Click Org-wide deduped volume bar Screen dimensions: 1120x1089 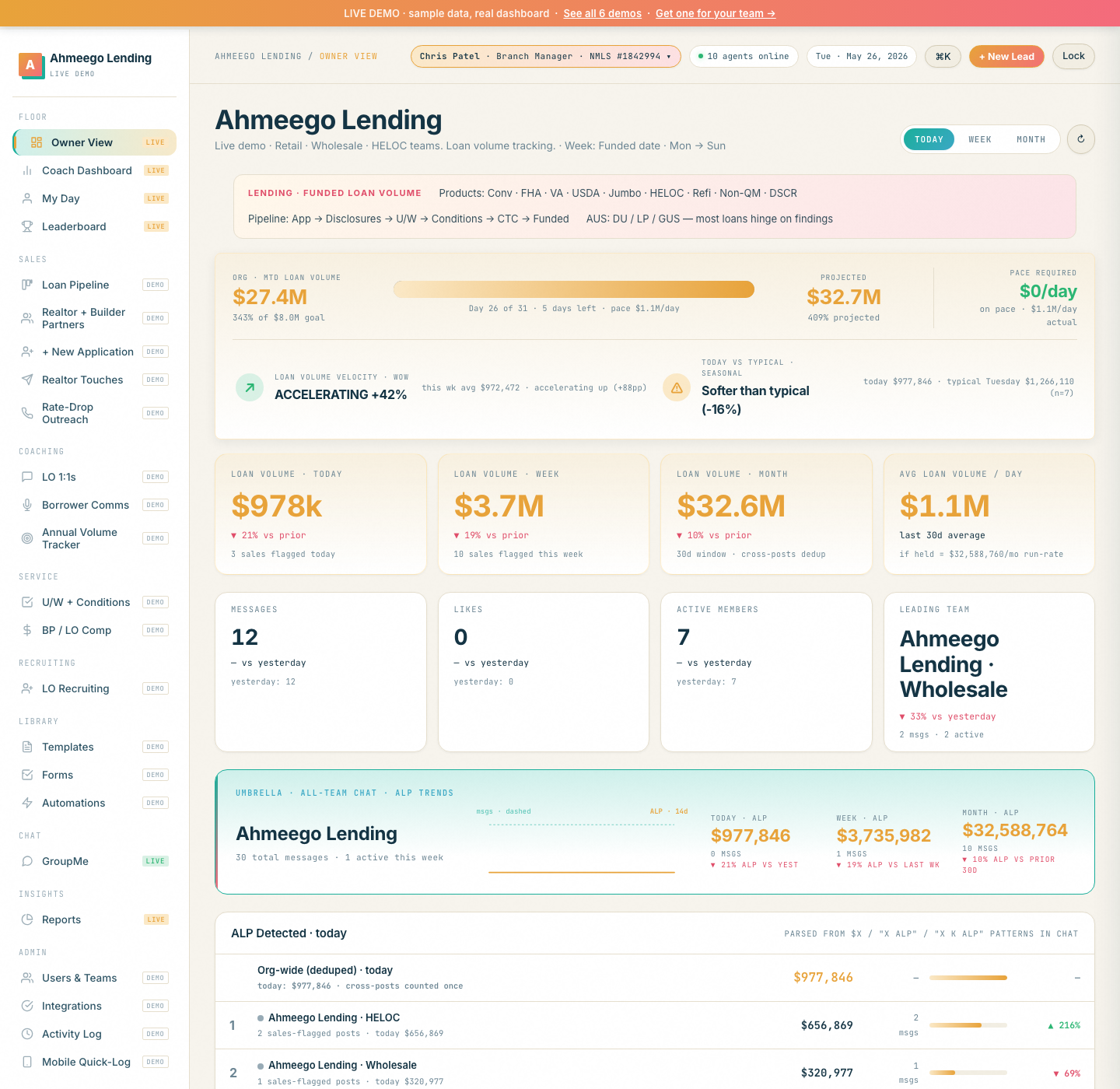coord(968,978)
